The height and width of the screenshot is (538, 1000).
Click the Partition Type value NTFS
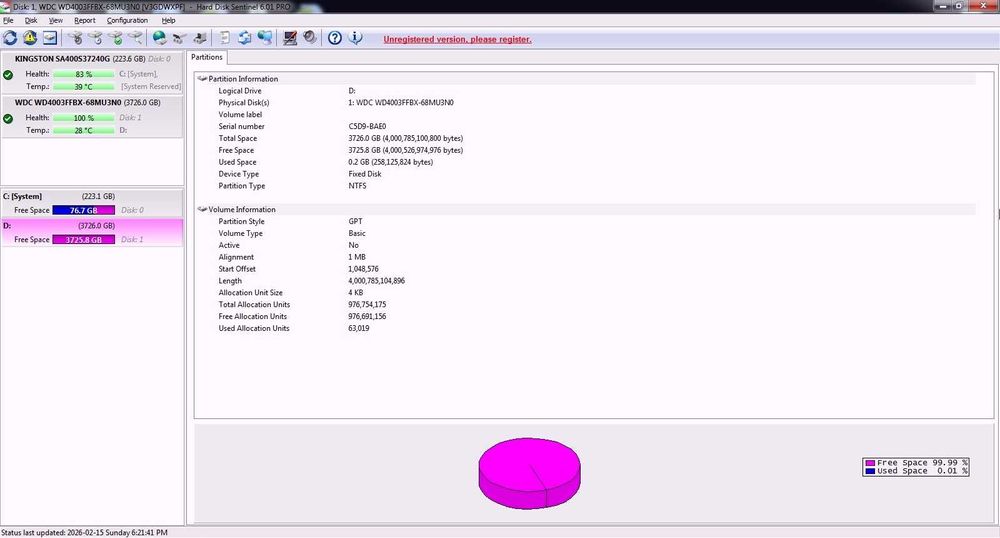pos(357,186)
